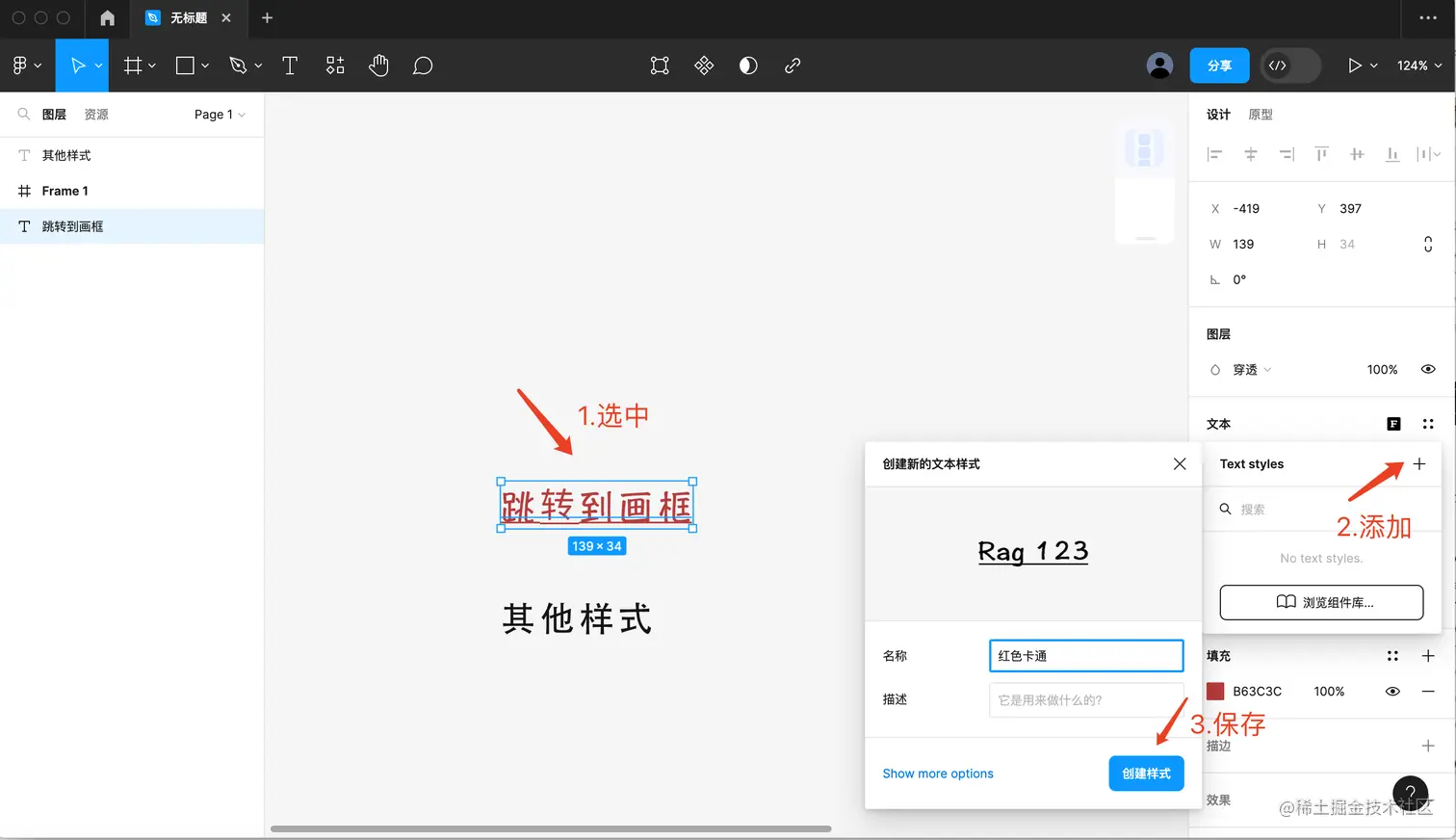Open the help question mark button
Viewport: 1456px width, 840px height.
pyautogui.click(x=1411, y=793)
